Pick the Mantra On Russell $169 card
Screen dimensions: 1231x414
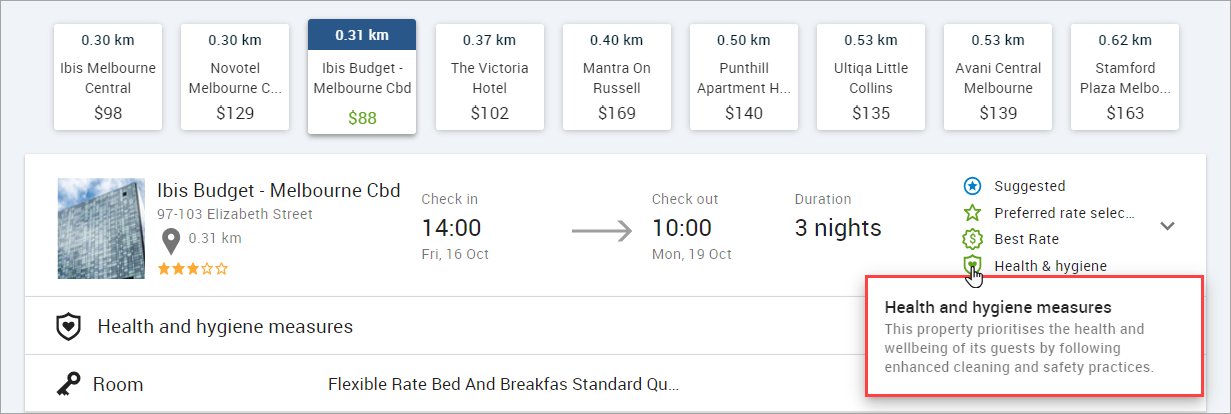click(x=617, y=77)
